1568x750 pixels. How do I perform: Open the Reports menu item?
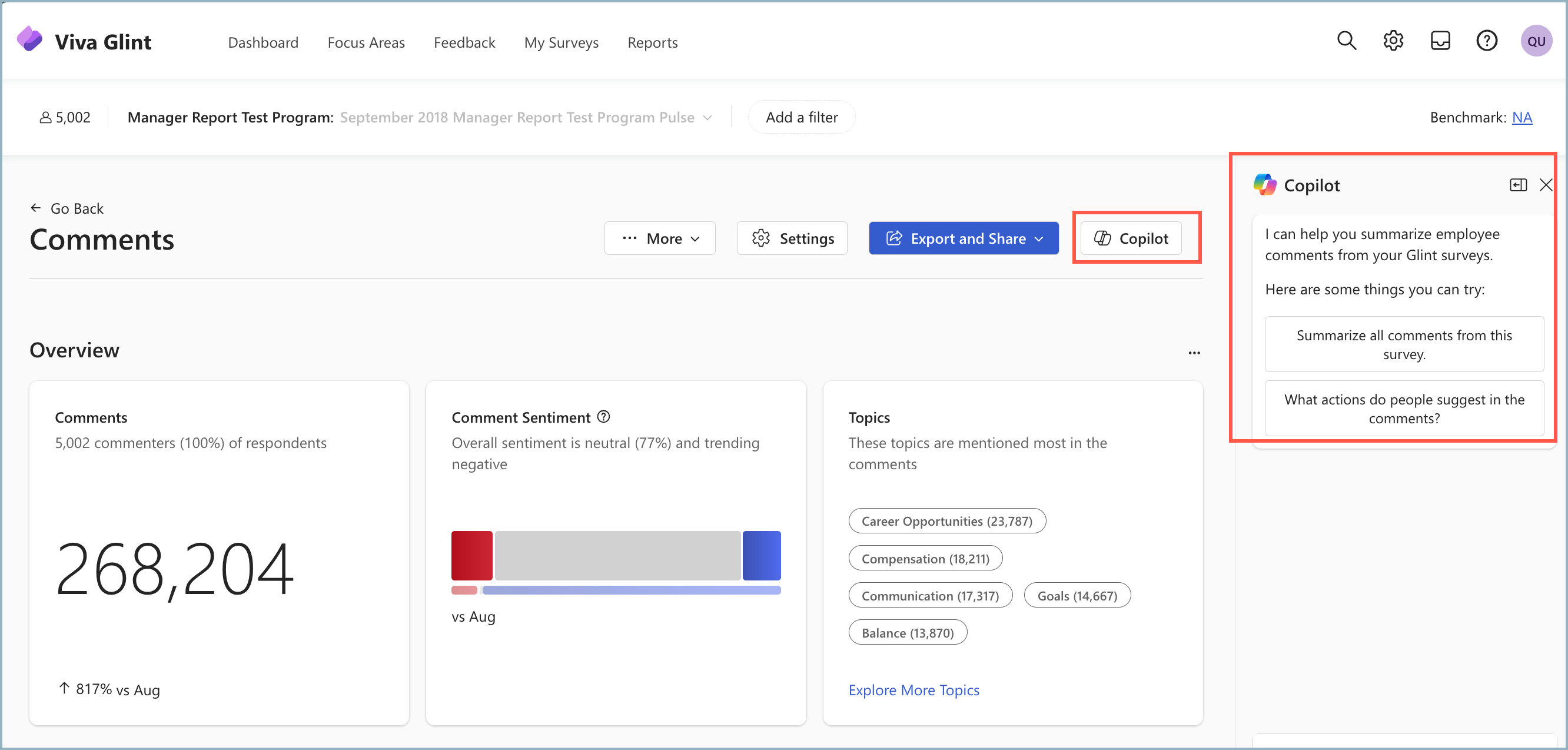tap(652, 42)
